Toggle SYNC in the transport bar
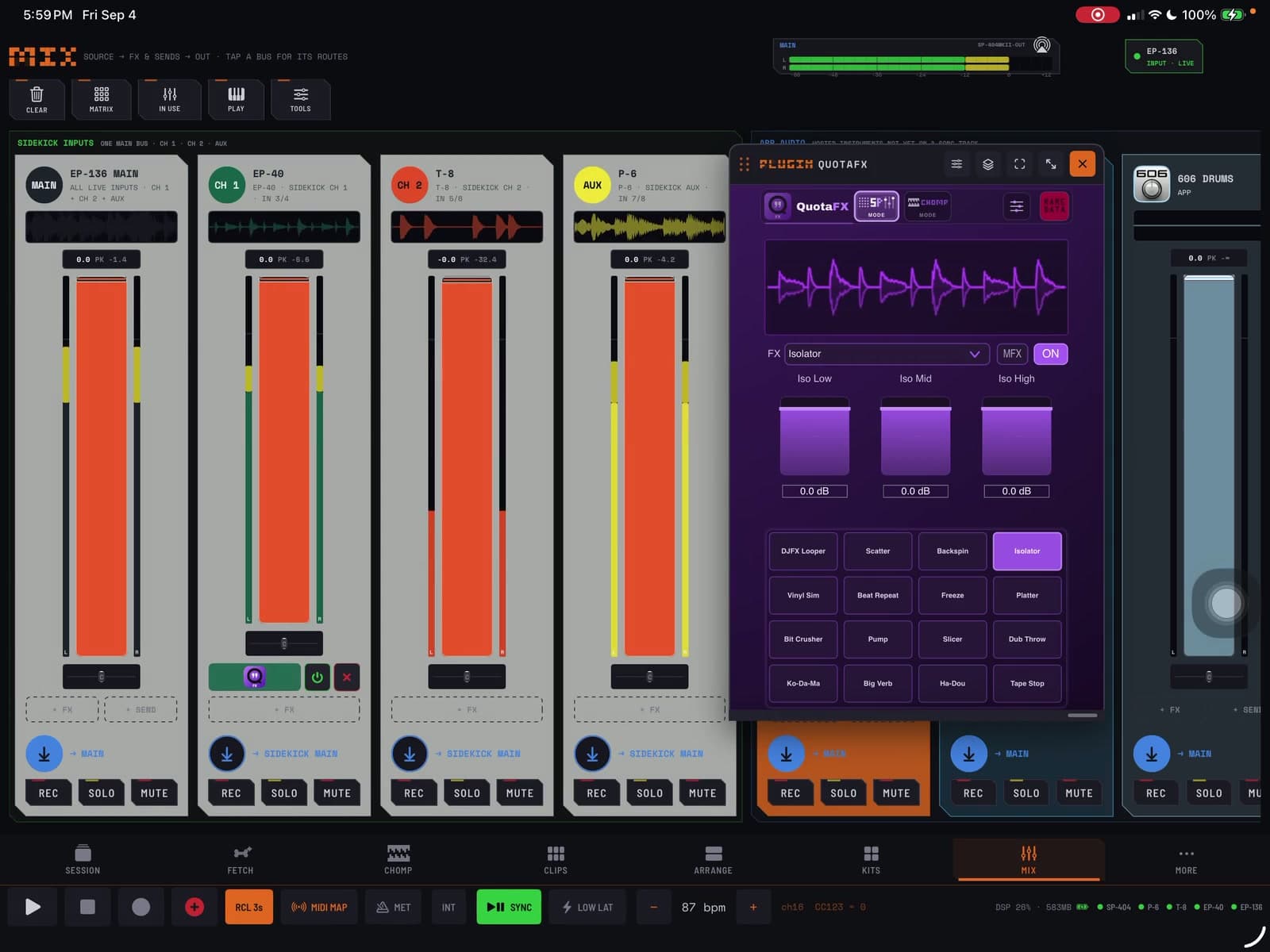The width and height of the screenshot is (1270, 952). click(x=509, y=907)
